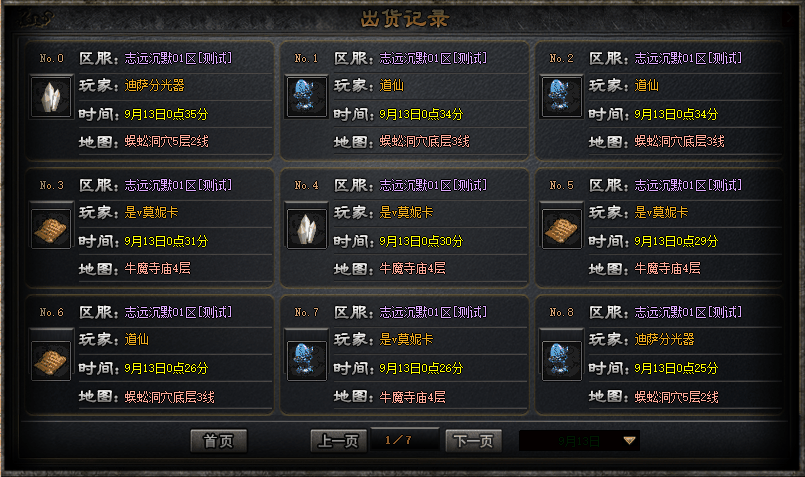Click the map 蜈蚣洞穴5层2线 in record No.8

(x=677, y=397)
